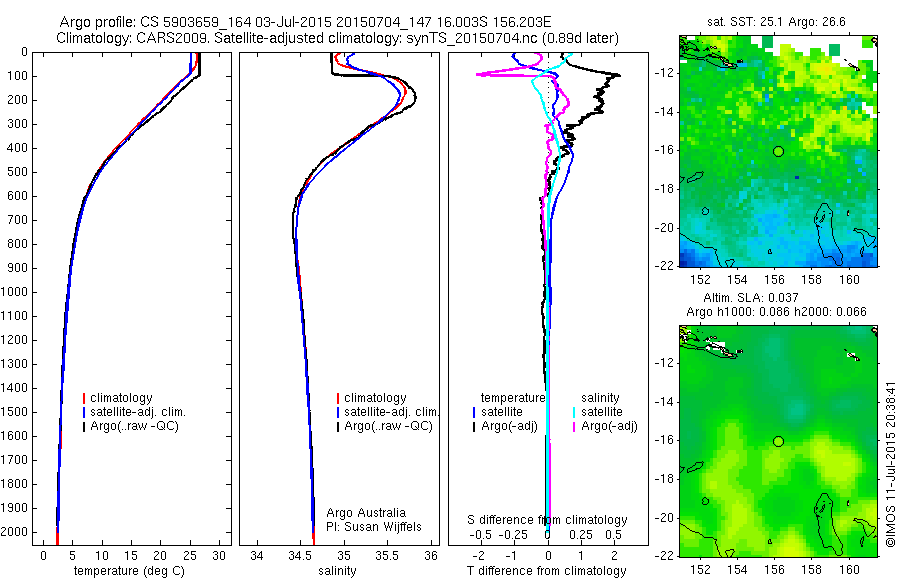The image size is (900, 580).
Task: Click cyan satellite salinity legend marker
Action: click(573, 412)
